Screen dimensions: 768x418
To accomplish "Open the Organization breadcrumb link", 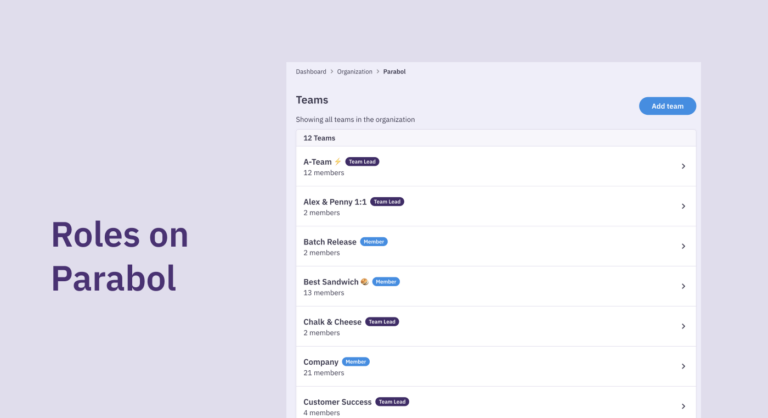I will click(x=354, y=72).
